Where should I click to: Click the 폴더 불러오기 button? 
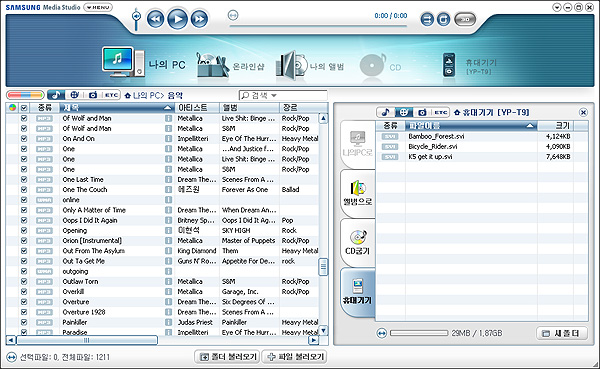point(228,357)
